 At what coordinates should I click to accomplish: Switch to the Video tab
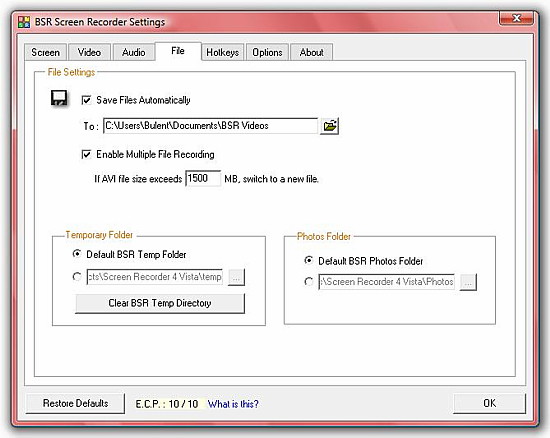point(89,52)
